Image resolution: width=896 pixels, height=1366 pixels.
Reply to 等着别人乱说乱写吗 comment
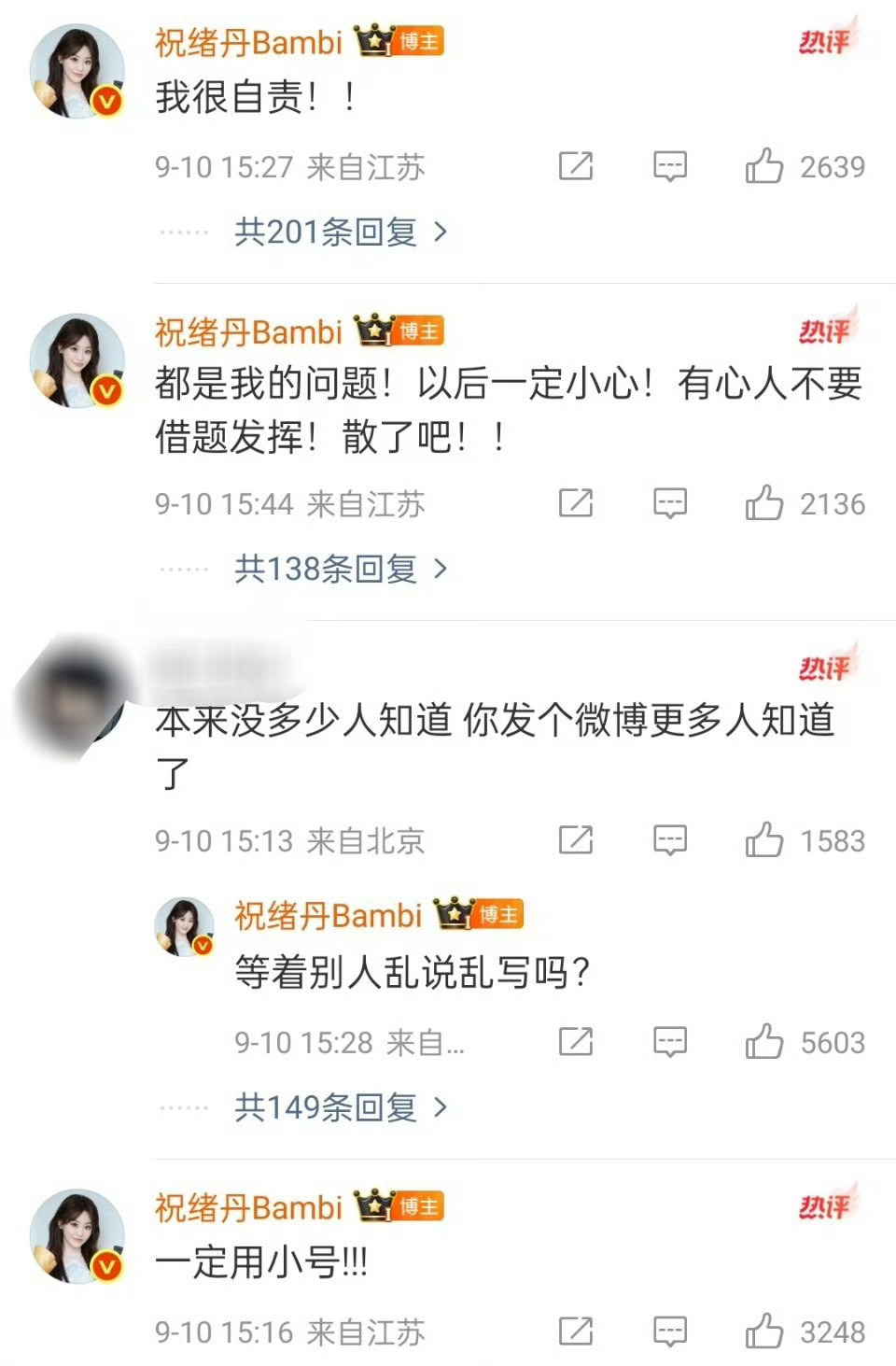tap(669, 1042)
